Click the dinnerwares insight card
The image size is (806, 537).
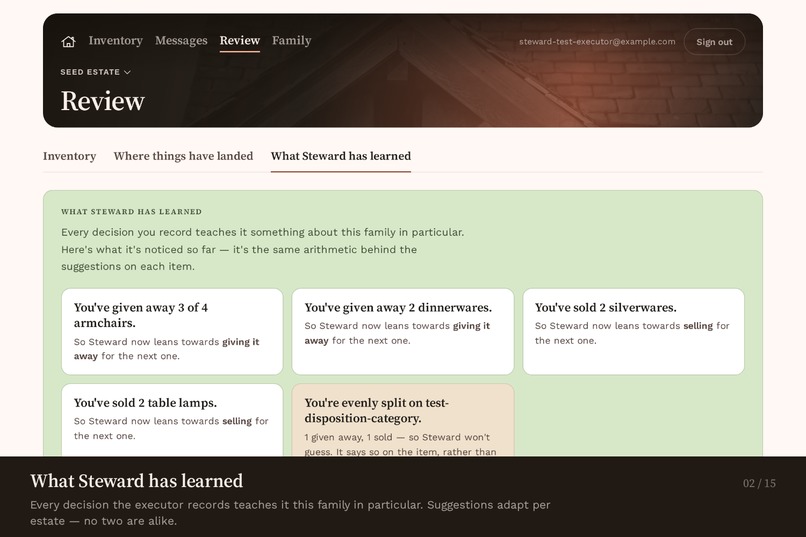pos(402,331)
